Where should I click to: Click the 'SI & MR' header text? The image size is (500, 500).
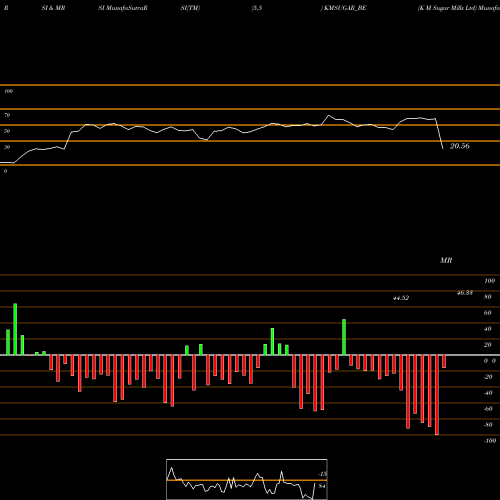53,8
